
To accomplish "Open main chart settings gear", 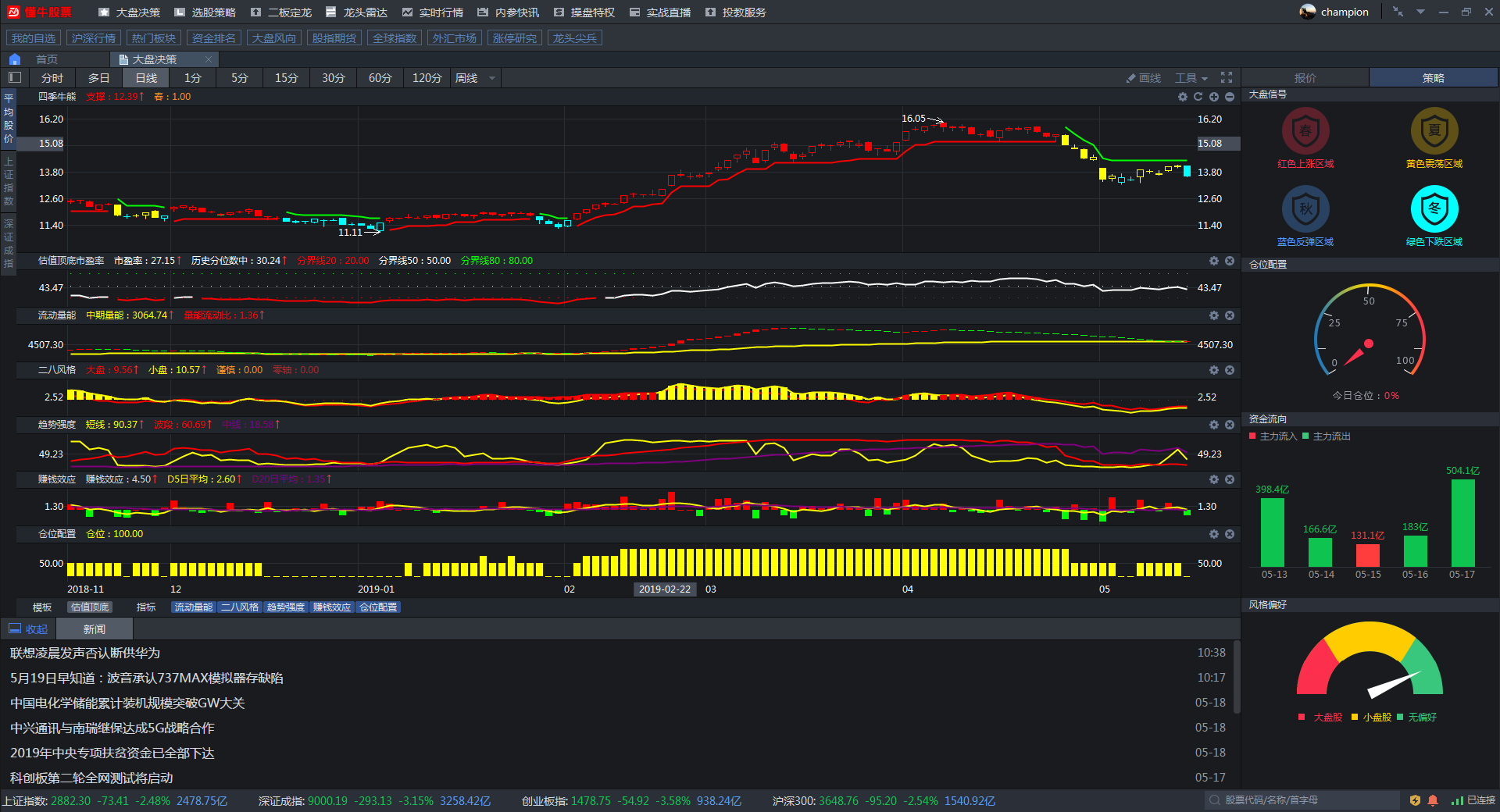I will (x=1183, y=97).
